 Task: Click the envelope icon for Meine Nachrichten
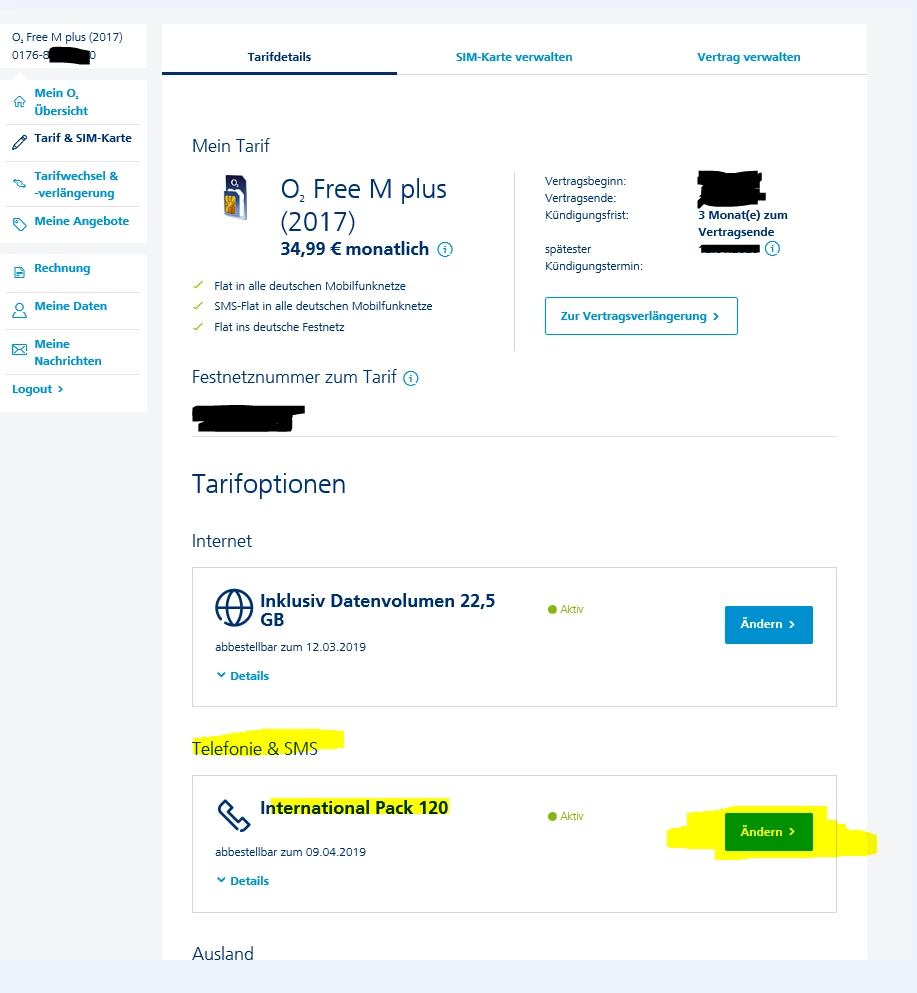[20, 350]
